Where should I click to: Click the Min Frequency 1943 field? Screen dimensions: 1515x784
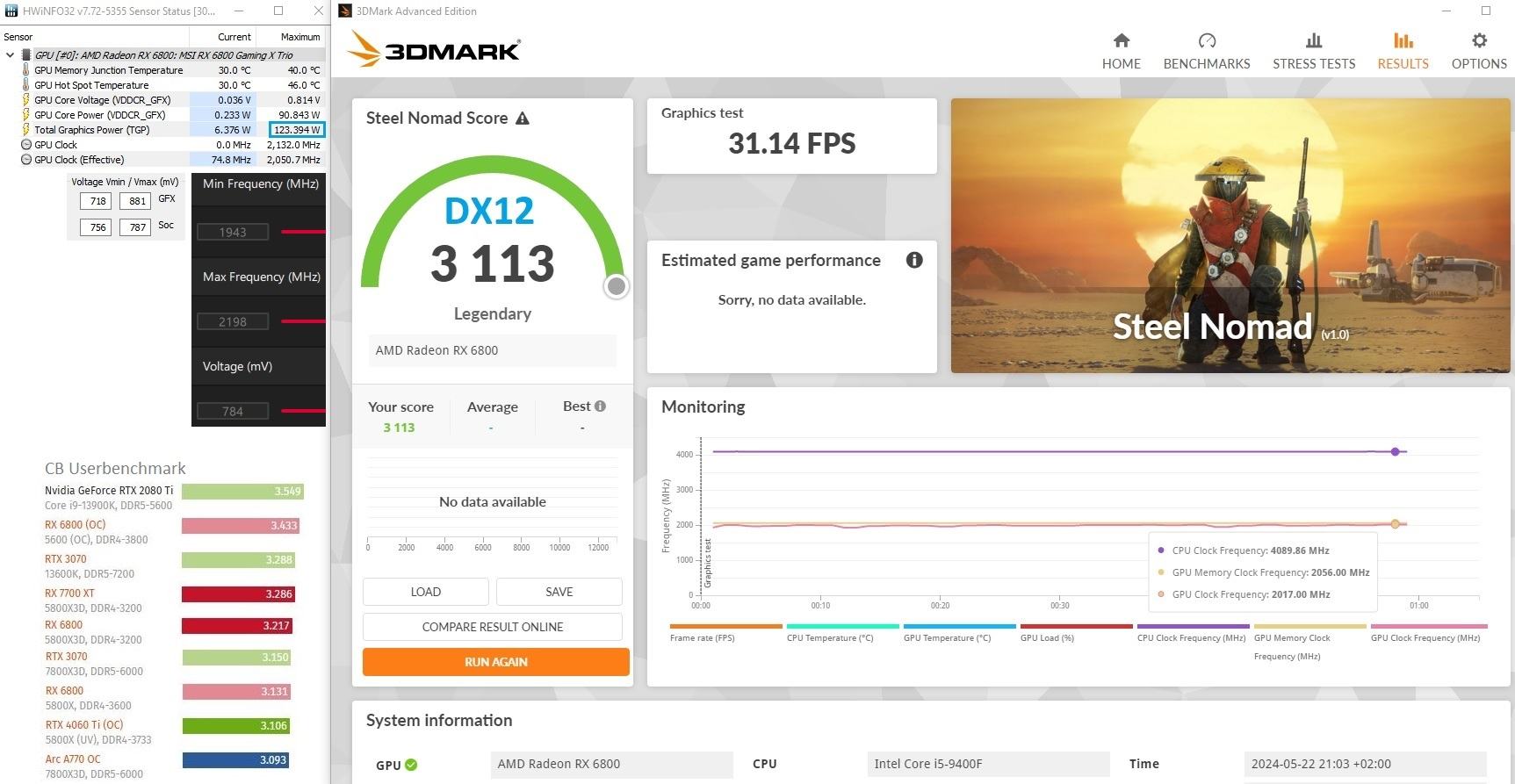[x=233, y=232]
